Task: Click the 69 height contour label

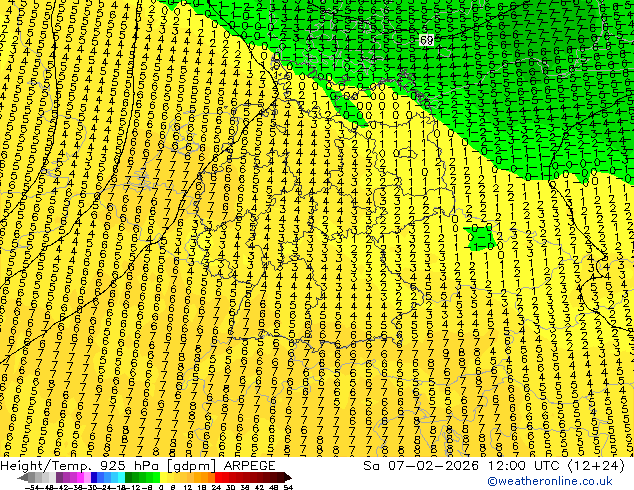Action: point(427,40)
